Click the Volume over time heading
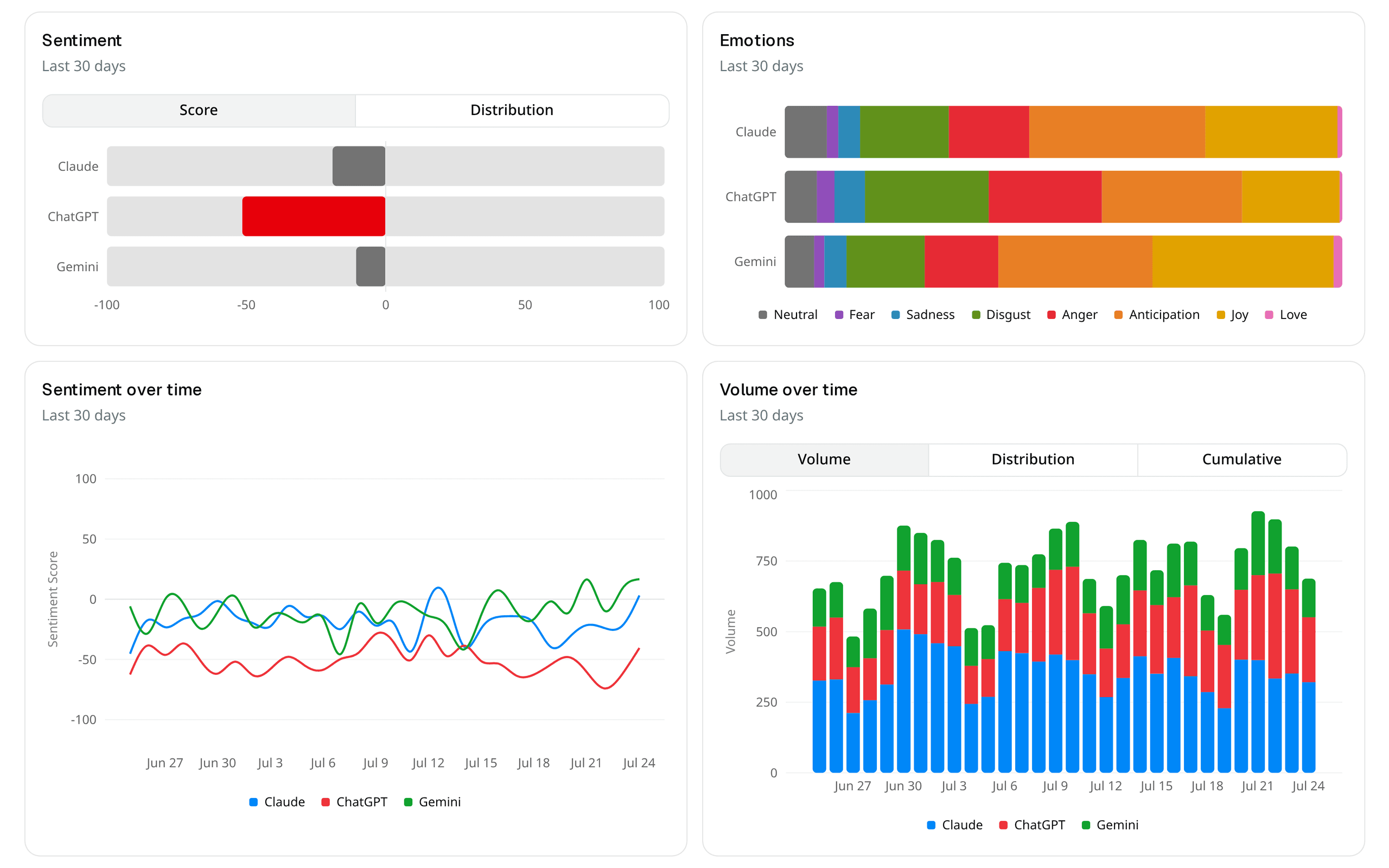 788,390
